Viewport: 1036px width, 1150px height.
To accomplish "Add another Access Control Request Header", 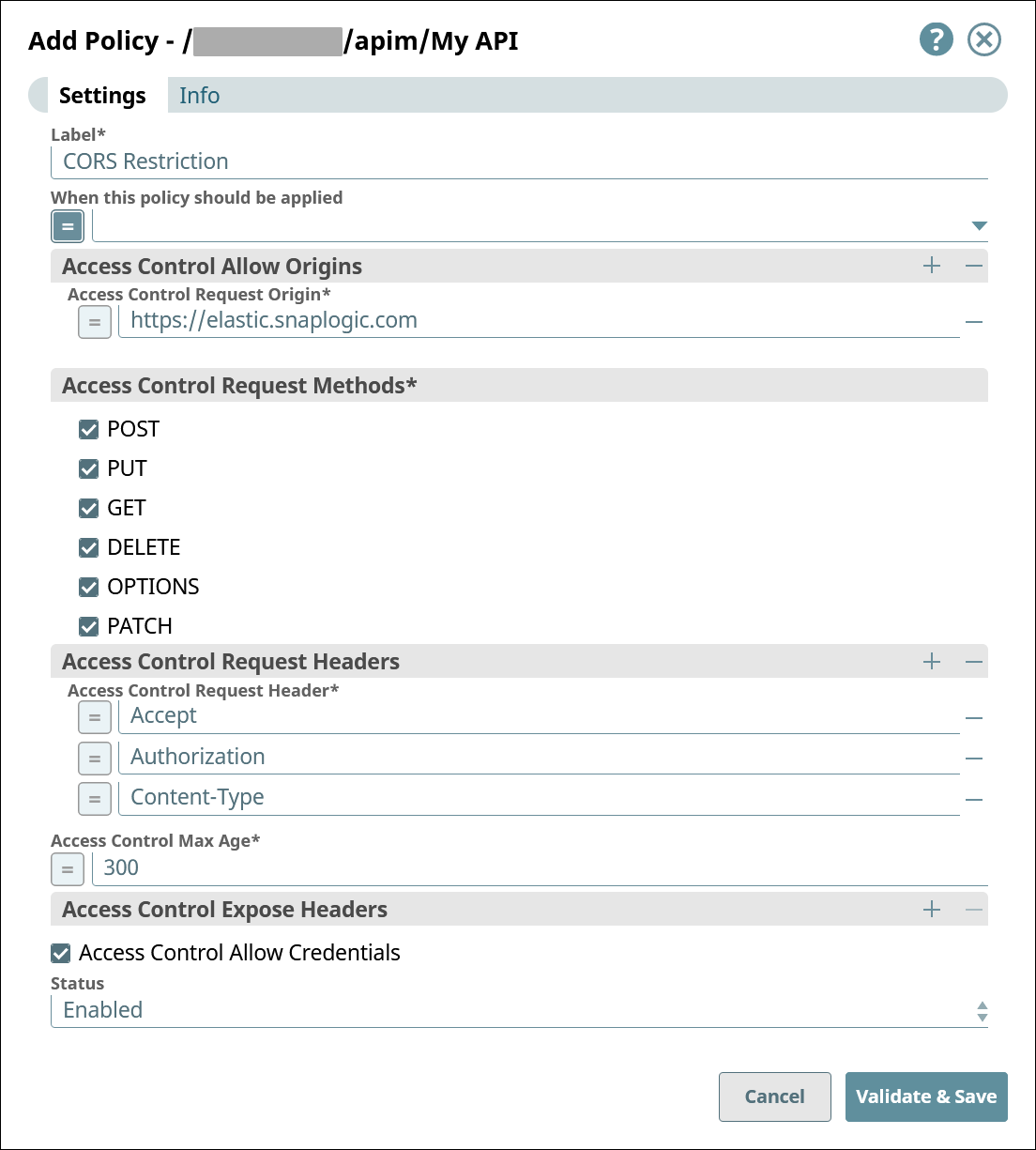I will coord(932,661).
